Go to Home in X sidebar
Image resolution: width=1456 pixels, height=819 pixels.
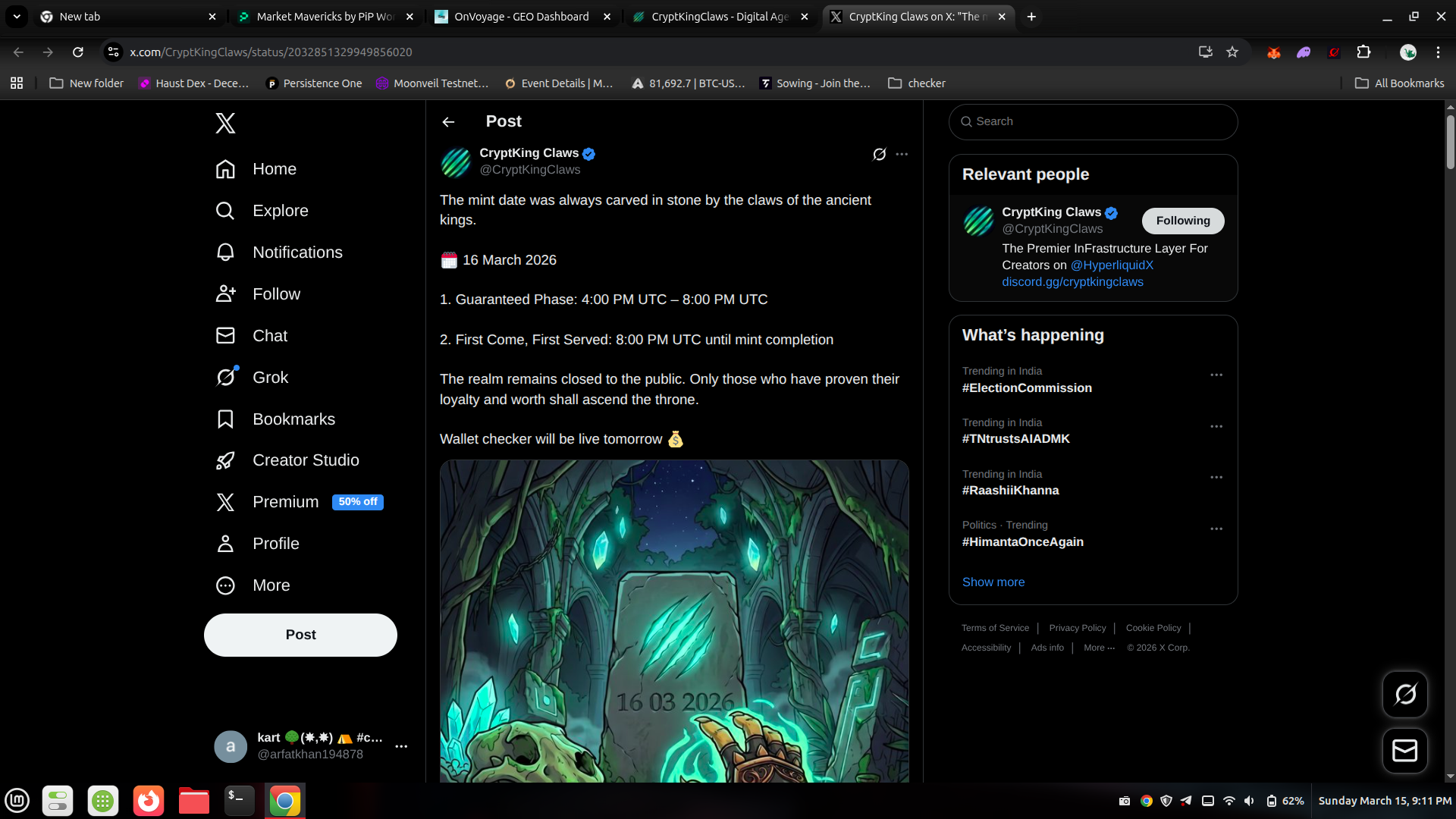(256, 169)
